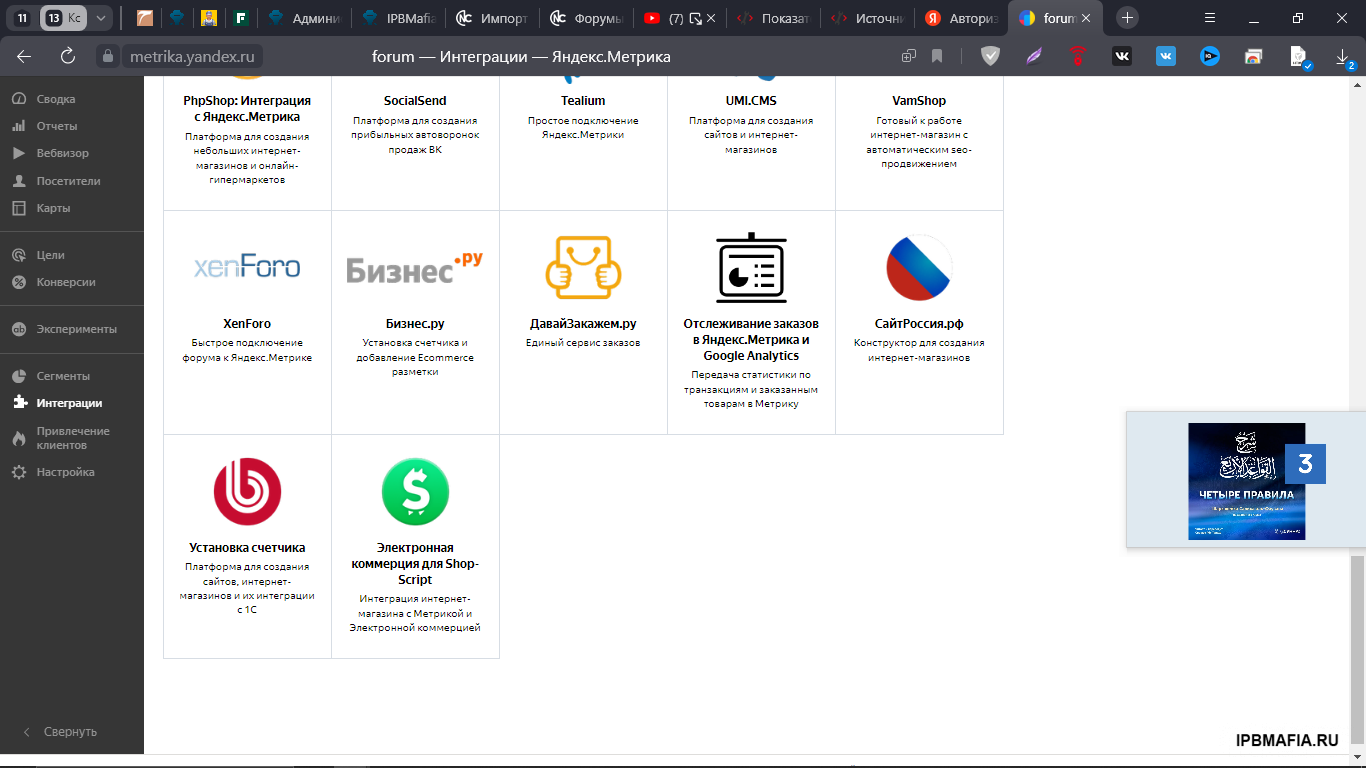1366x768 pixels.
Task: Reload the page
Action: (x=68, y=56)
